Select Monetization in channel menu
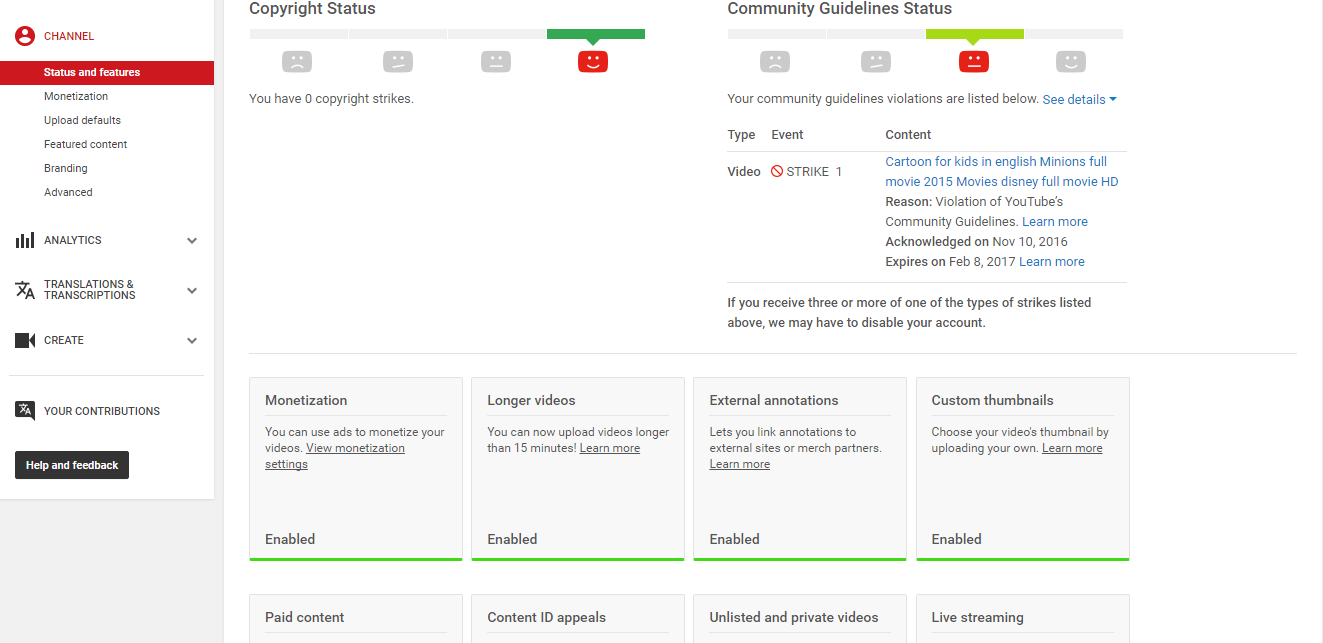 tap(76, 96)
